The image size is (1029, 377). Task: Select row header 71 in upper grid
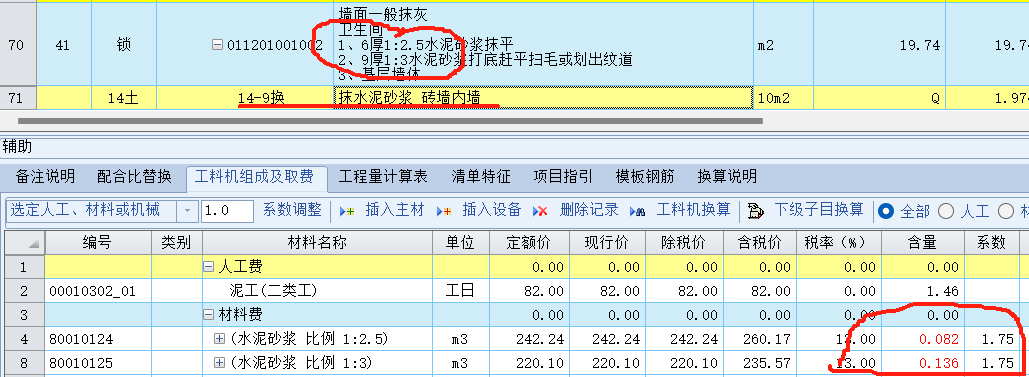coord(18,98)
